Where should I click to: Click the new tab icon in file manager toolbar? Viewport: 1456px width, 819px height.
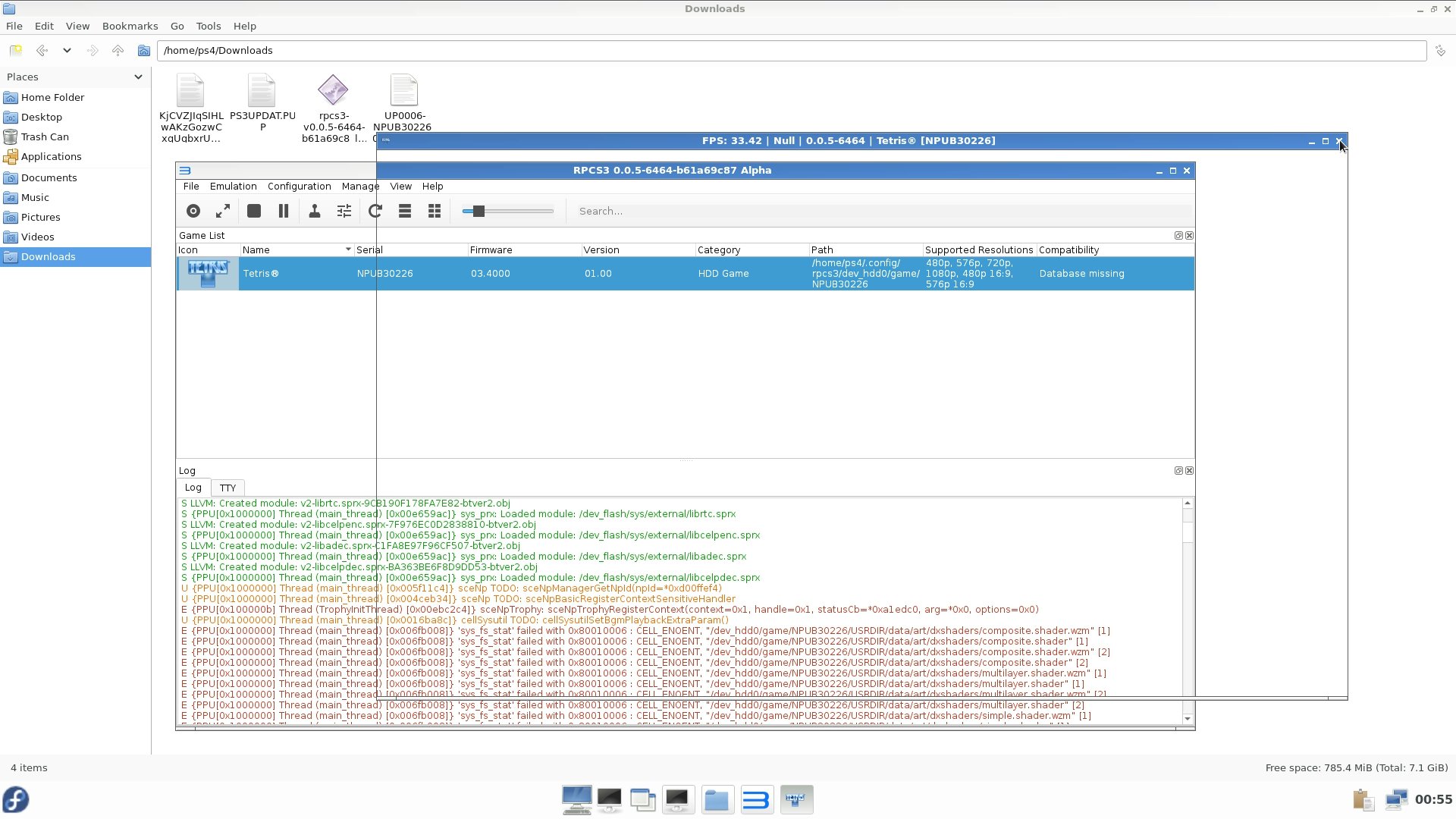coord(16,51)
